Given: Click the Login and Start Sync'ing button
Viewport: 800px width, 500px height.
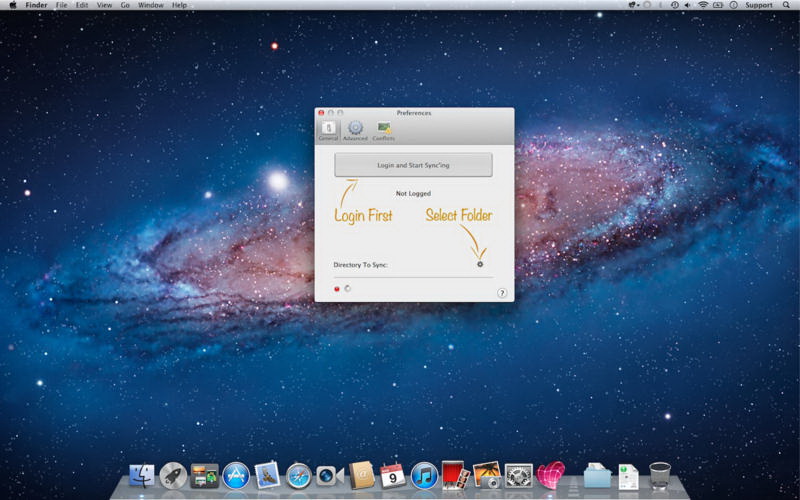Looking at the screenshot, I should click(413, 165).
